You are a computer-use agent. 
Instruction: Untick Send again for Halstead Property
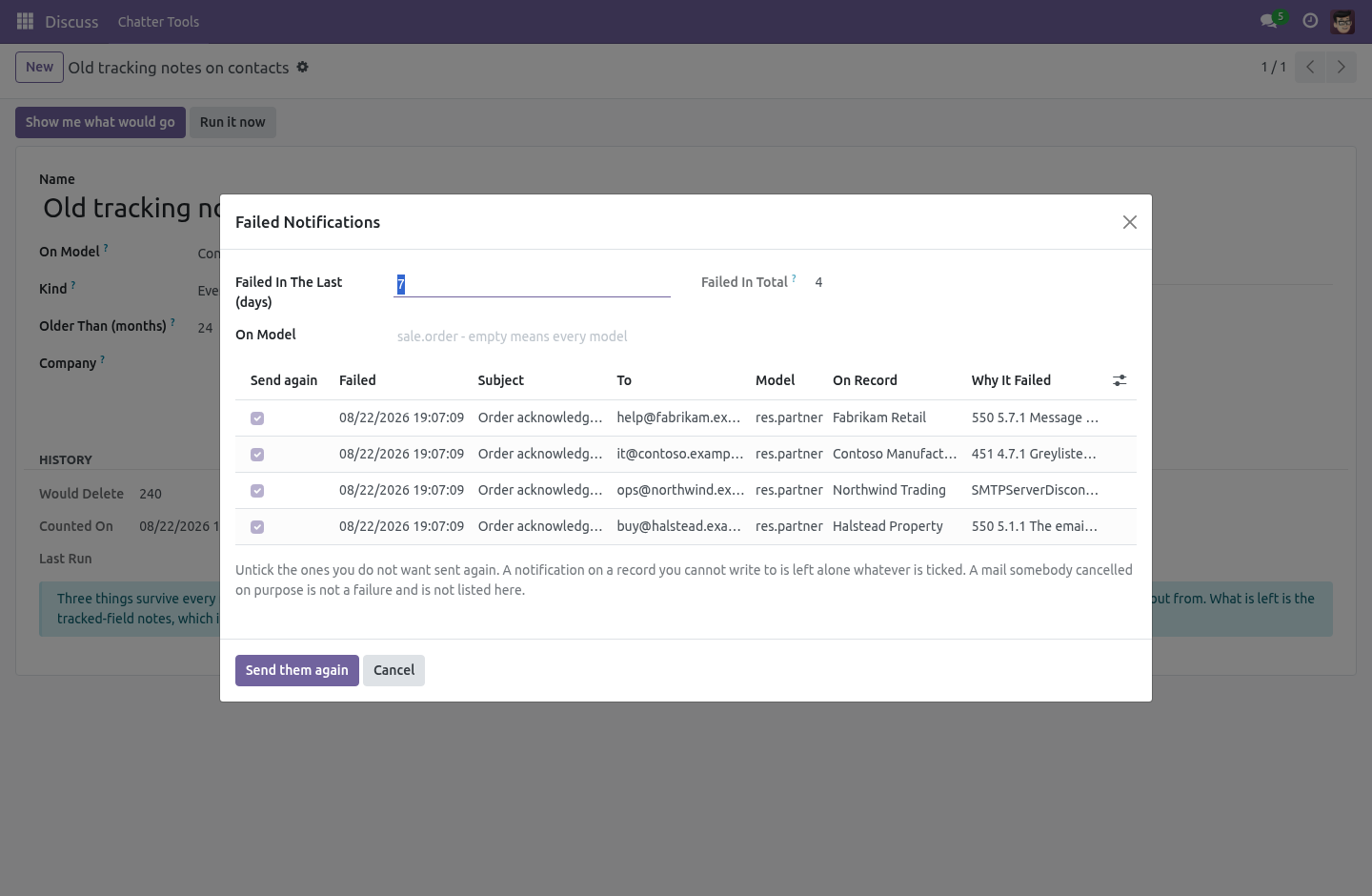point(257,527)
